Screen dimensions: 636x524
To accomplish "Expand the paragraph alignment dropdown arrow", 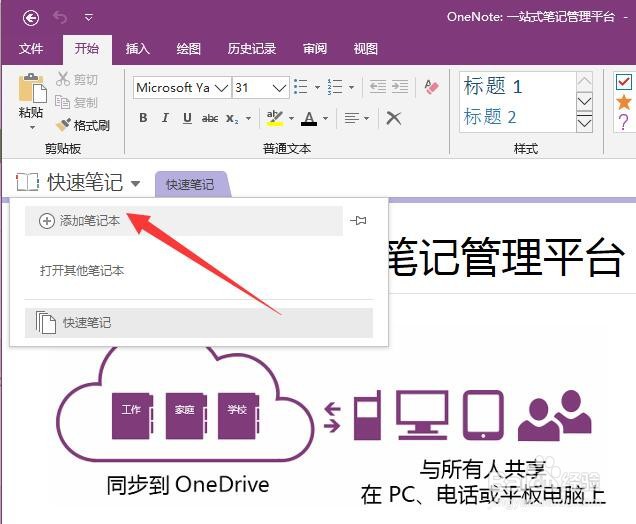I will pyautogui.click(x=367, y=118).
